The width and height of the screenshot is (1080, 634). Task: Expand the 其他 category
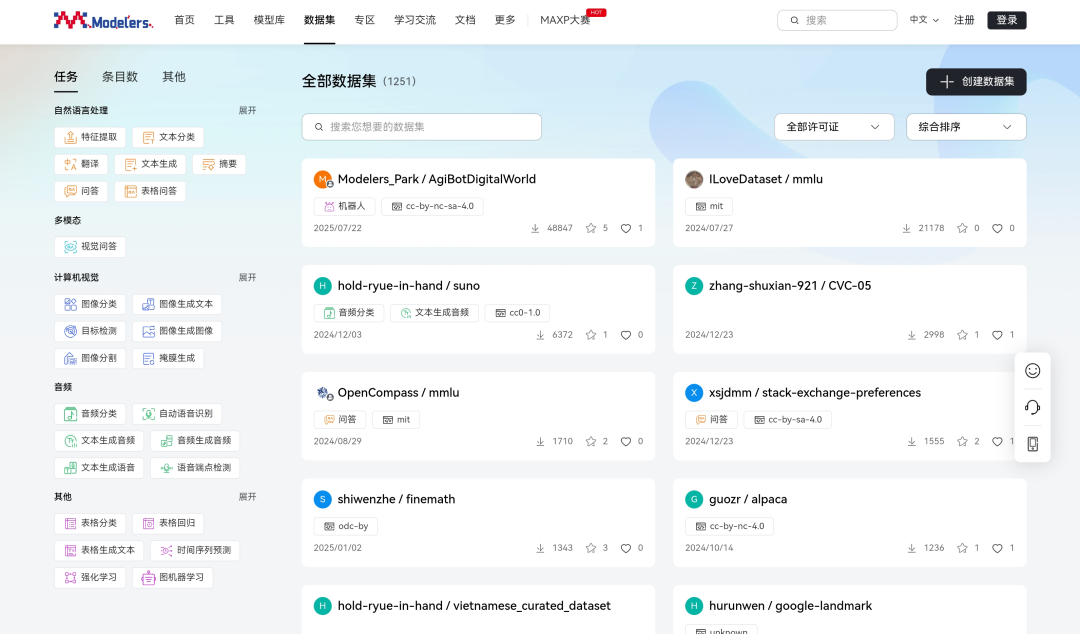tap(247, 496)
